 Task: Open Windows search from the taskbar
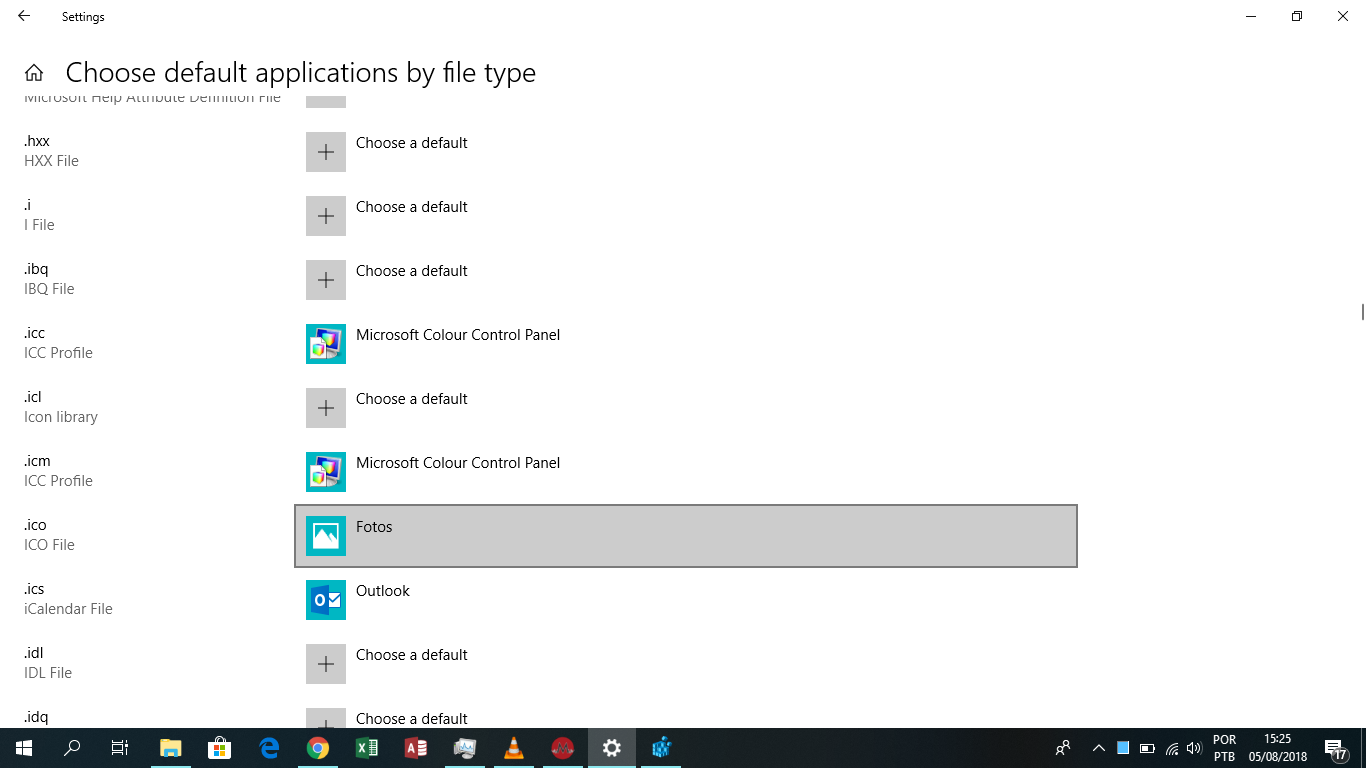tap(72, 748)
